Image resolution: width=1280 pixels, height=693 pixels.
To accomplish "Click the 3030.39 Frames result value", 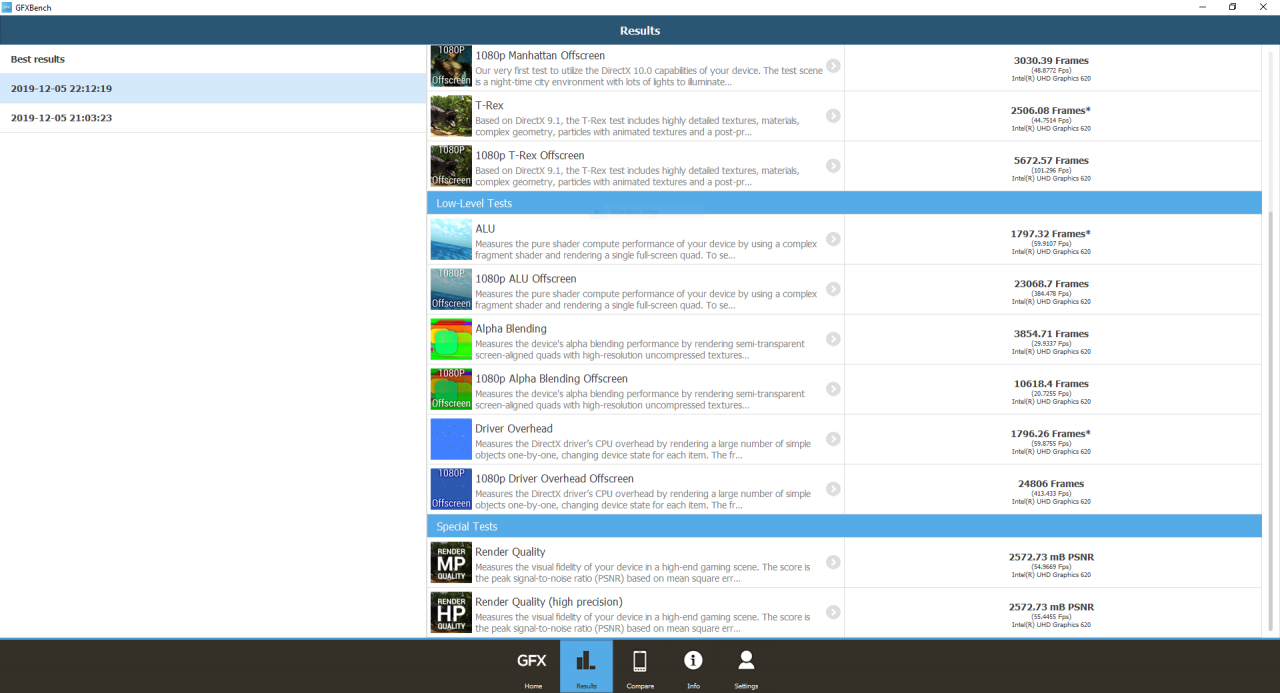I will tap(1051, 60).
